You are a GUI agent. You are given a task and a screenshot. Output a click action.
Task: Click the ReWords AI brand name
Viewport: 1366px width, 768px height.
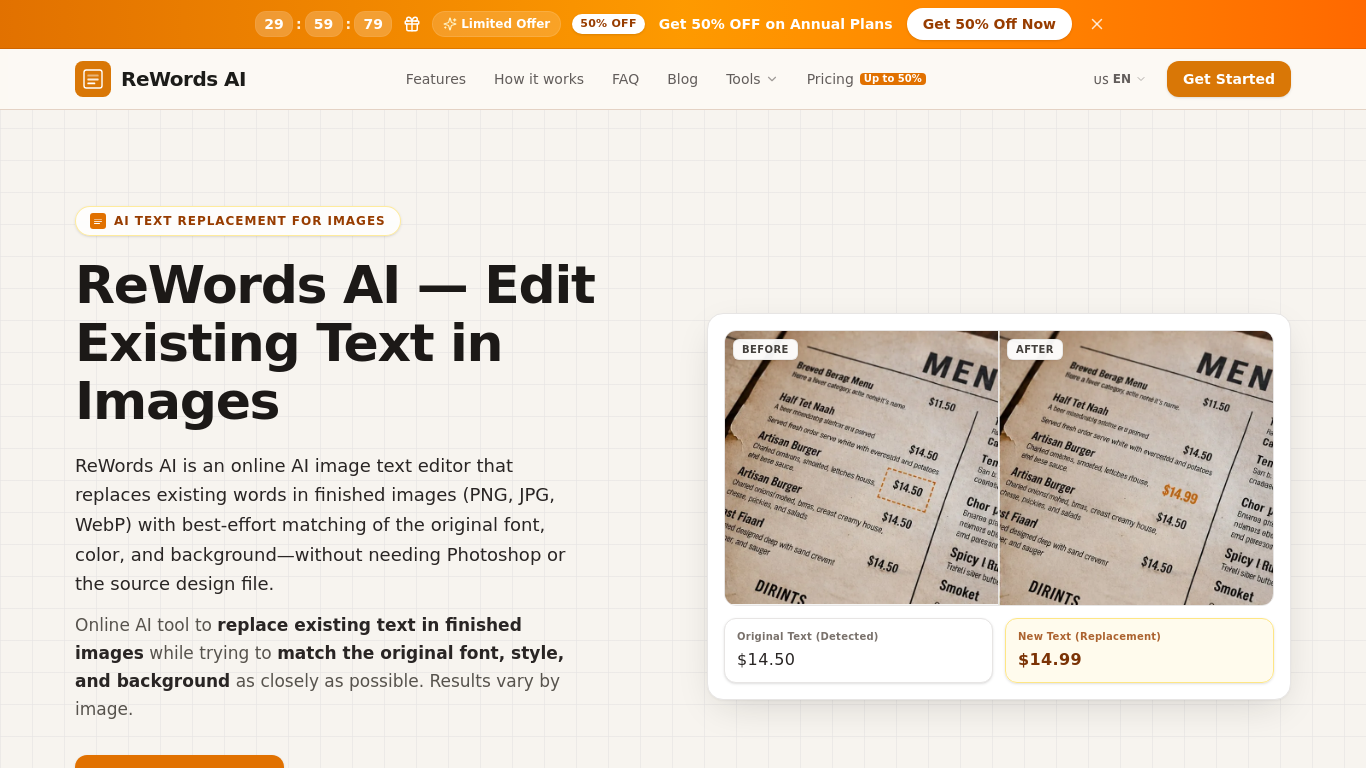click(x=184, y=79)
